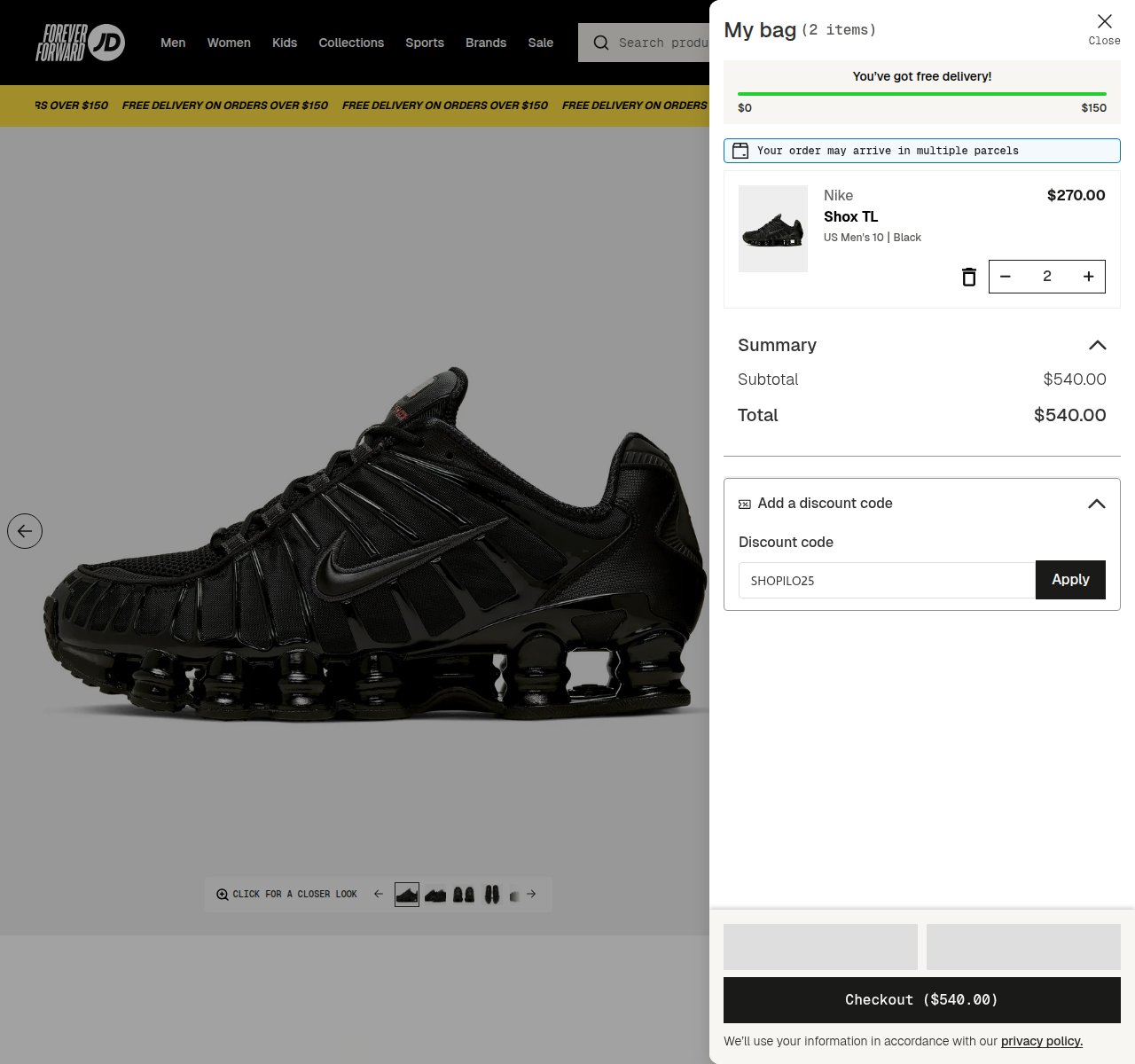Click the Subtotal $540.00 value
Screen dimensions: 1135x1064
click(x=1075, y=379)
